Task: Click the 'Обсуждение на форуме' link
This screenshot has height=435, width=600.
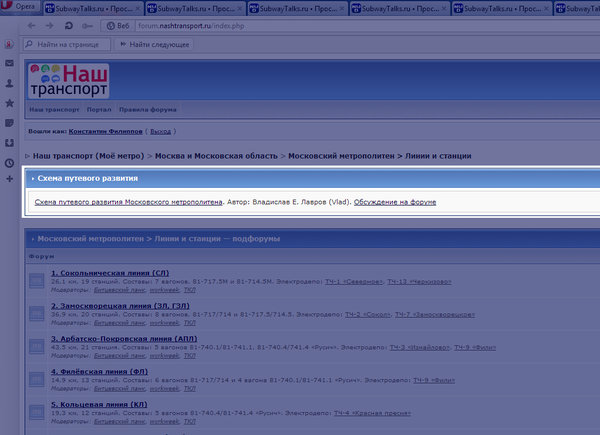Action: point(395,202)
